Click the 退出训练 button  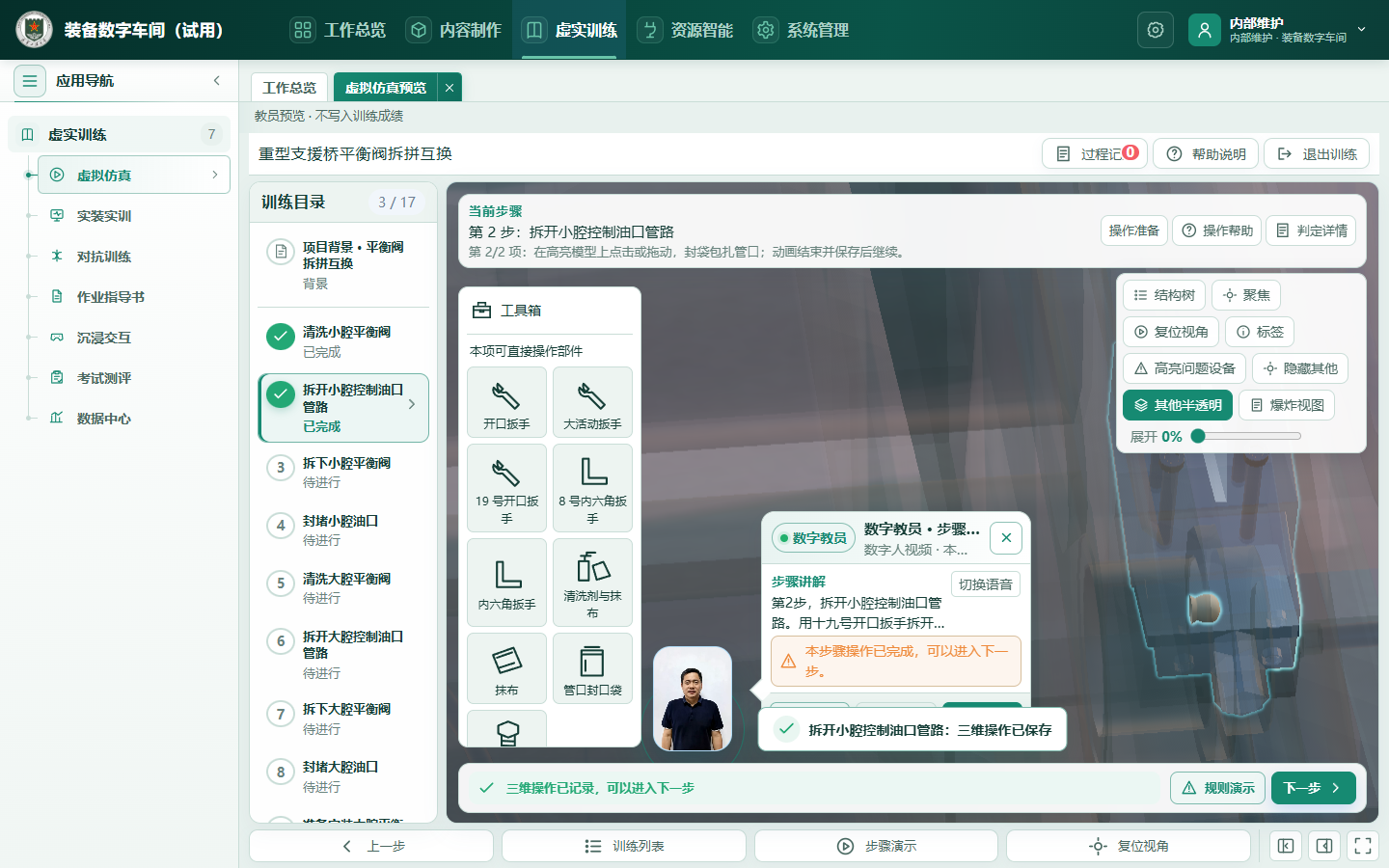1317,153
